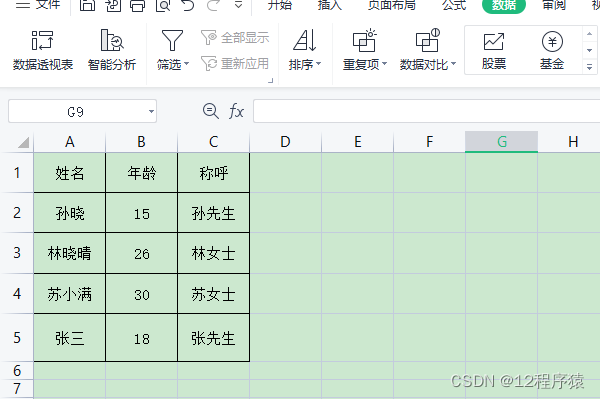The height and width of the screenshot is (399, 600).
Task: Expand the 排序 dropdown arrow
Action: tap(318, 64)
